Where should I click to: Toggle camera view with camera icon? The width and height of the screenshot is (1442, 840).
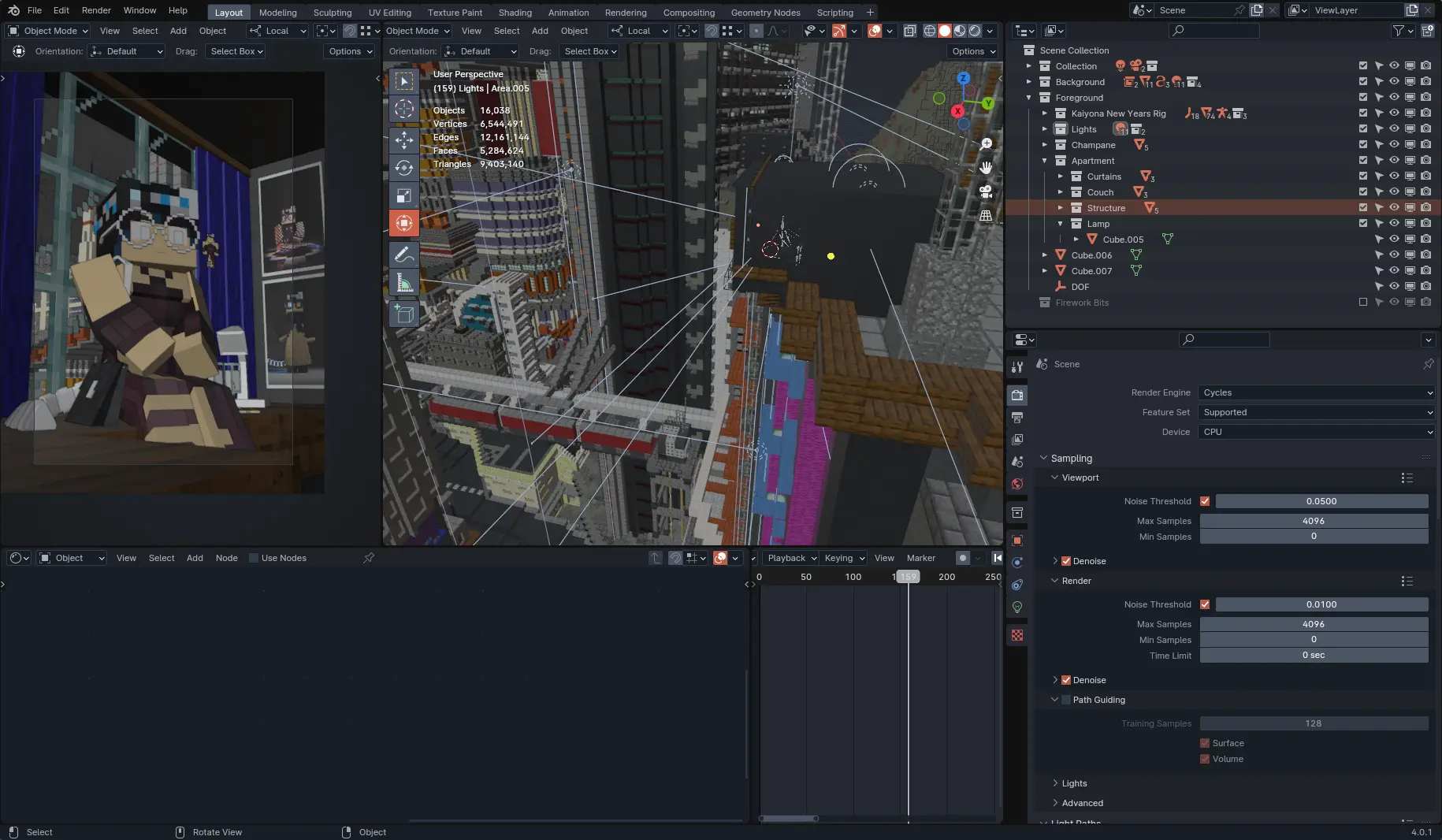985,191
